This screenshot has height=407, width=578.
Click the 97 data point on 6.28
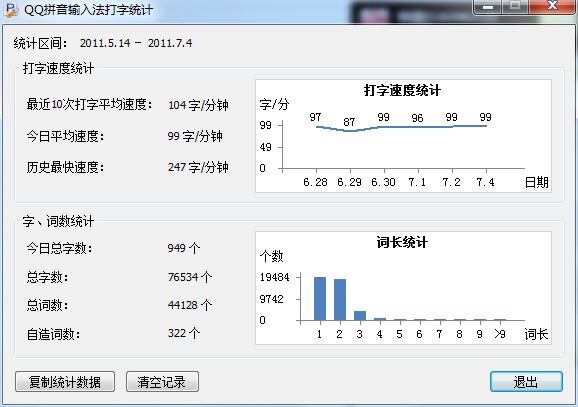[x=316, y=126]
